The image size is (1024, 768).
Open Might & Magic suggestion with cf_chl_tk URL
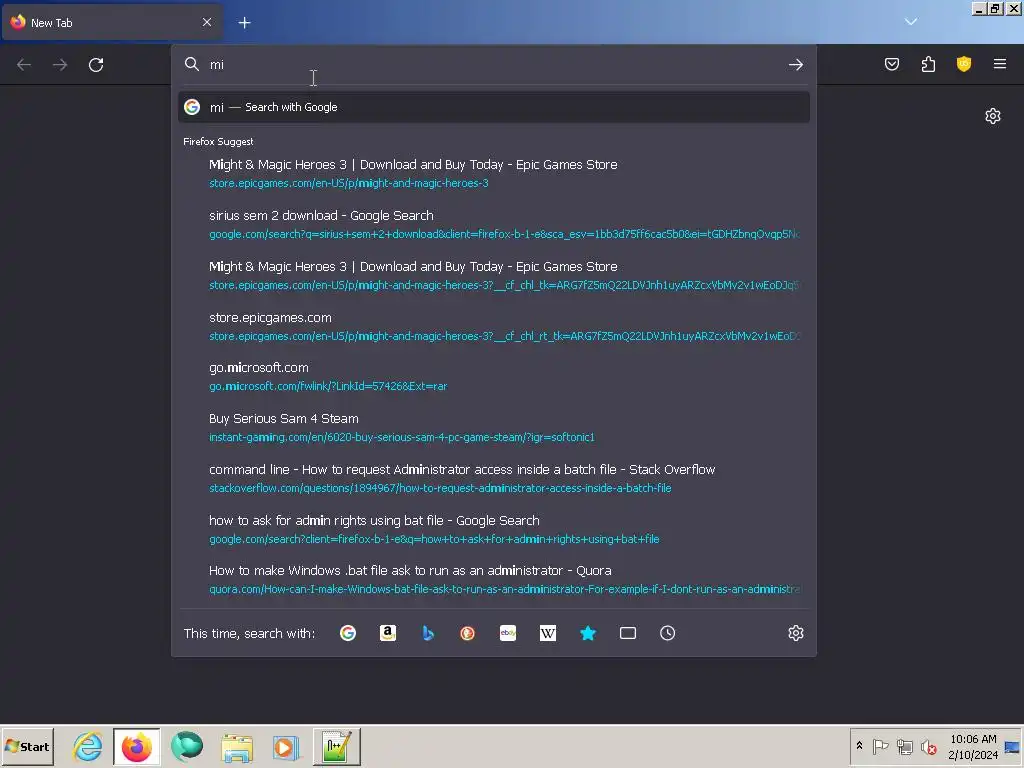click(x=494, y=276)
